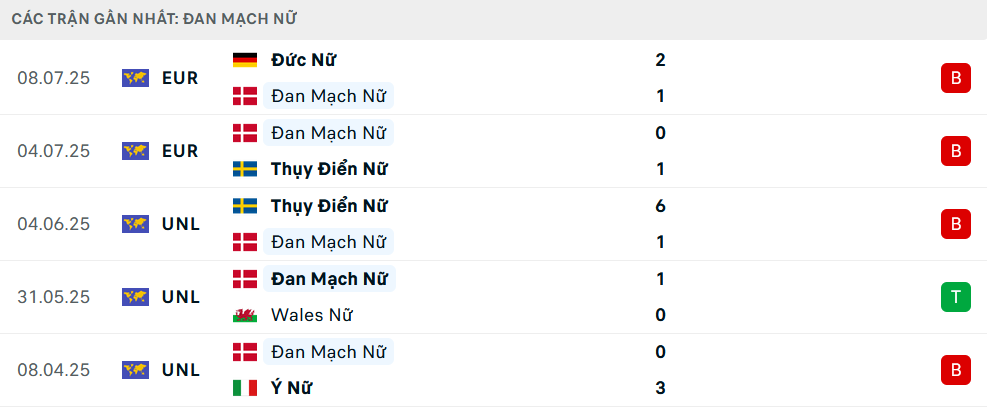Click the red B badge for Germany match

[956, 78]
